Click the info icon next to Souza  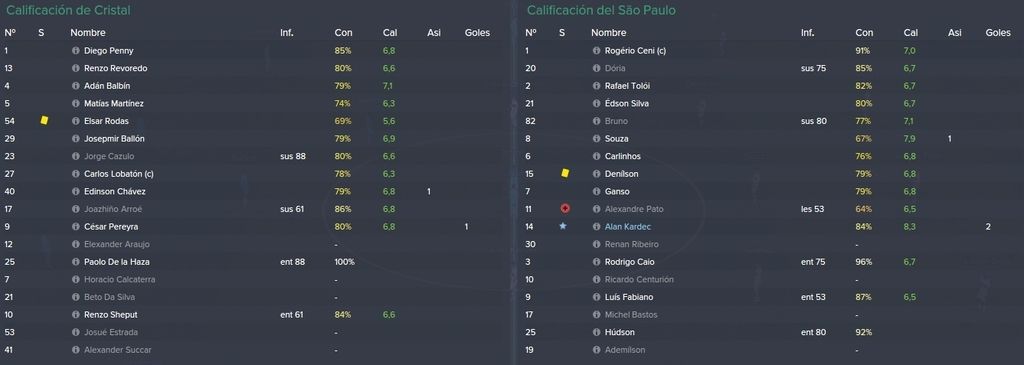596,138
